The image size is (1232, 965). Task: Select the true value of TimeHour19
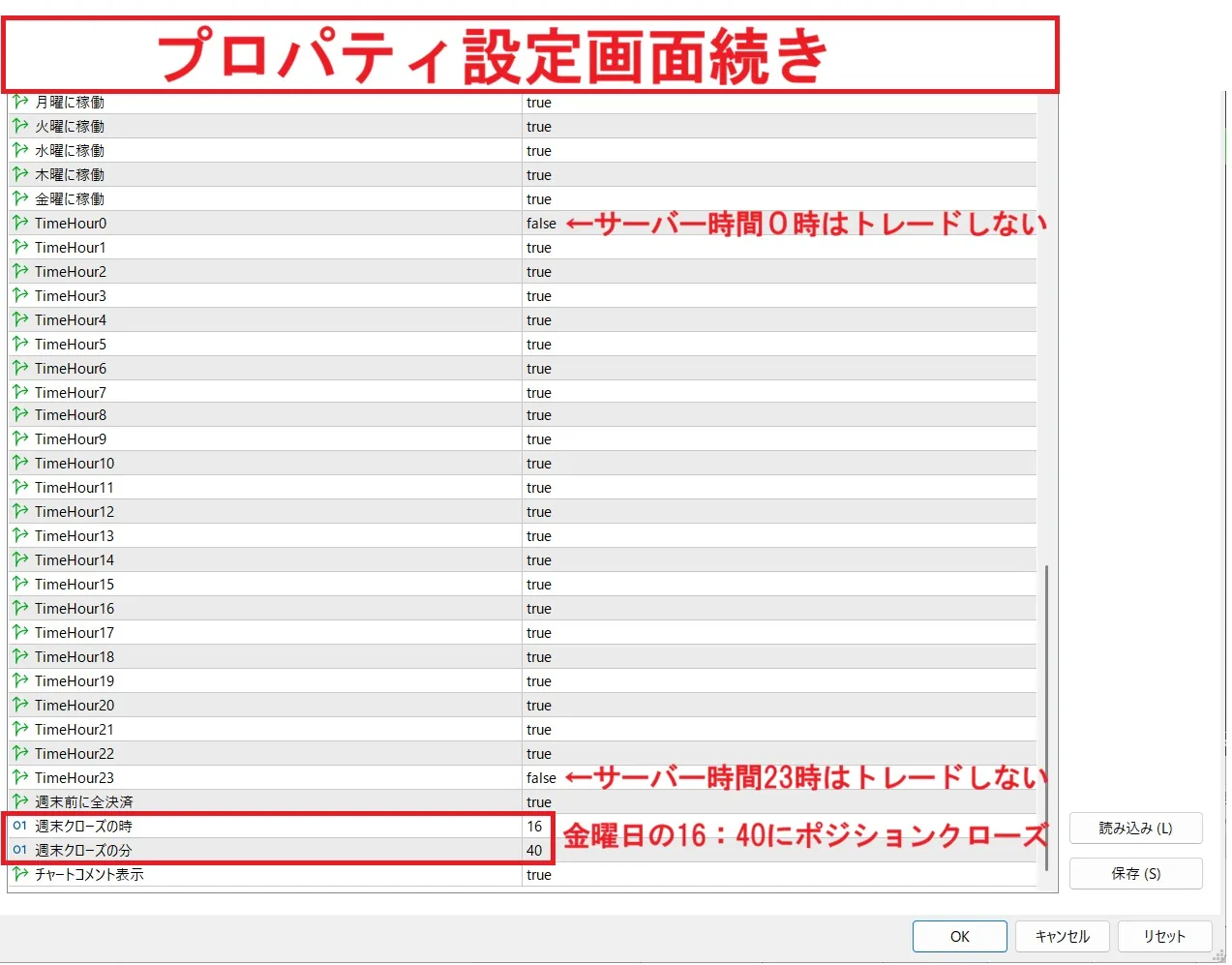click(539, 681)
